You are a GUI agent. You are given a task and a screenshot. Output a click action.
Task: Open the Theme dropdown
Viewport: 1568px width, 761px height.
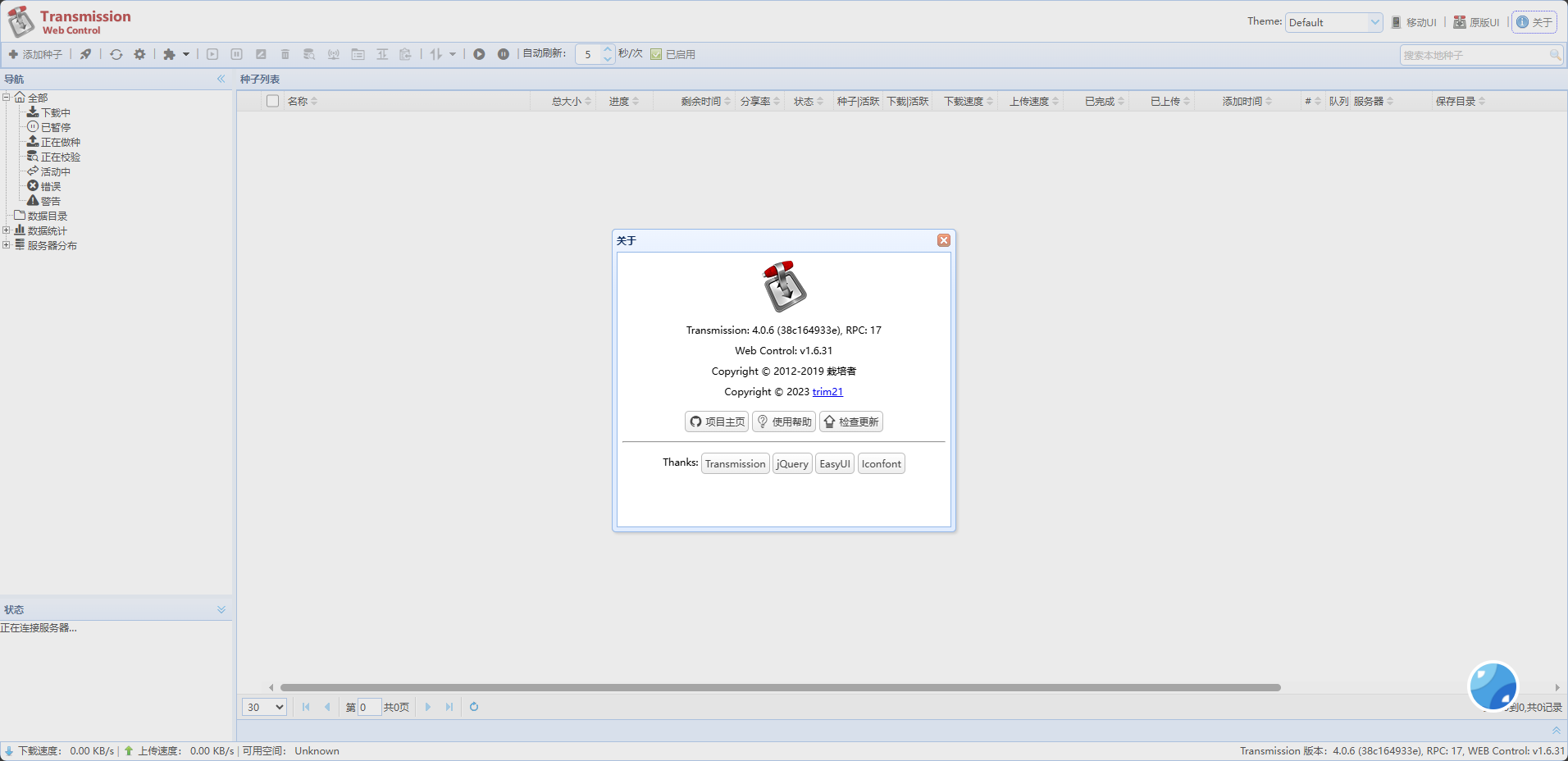pos(1333,22)
